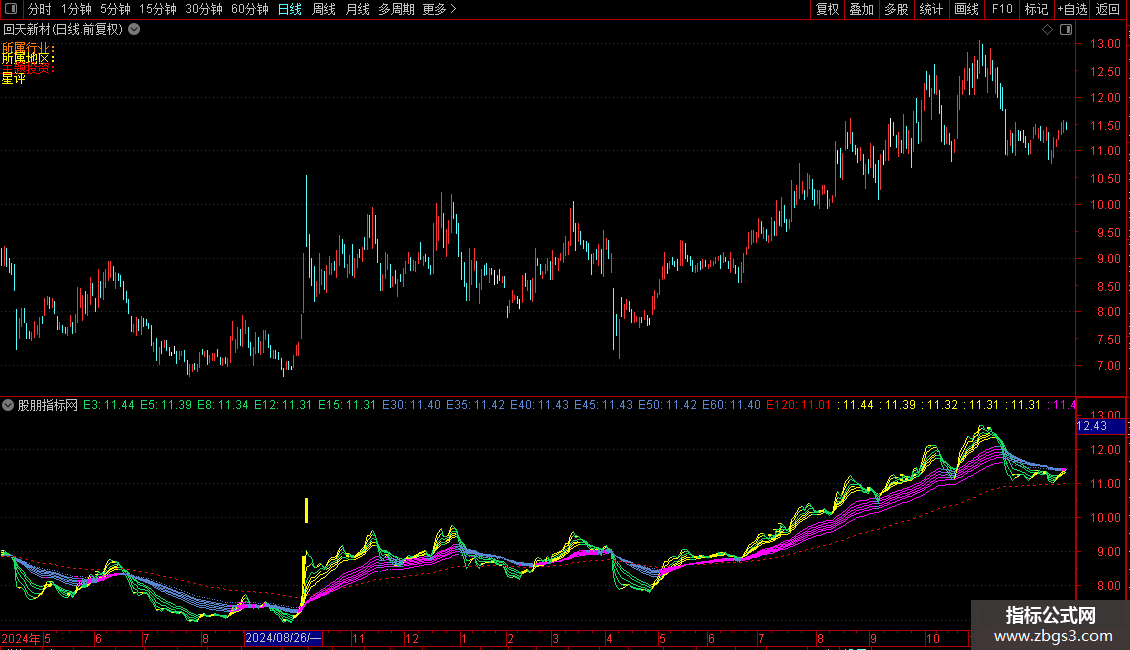Image resolution: width=1130 pixels, height=650 pixels.
Task: Expand the 更多 periods chevron
Action: 440,9
